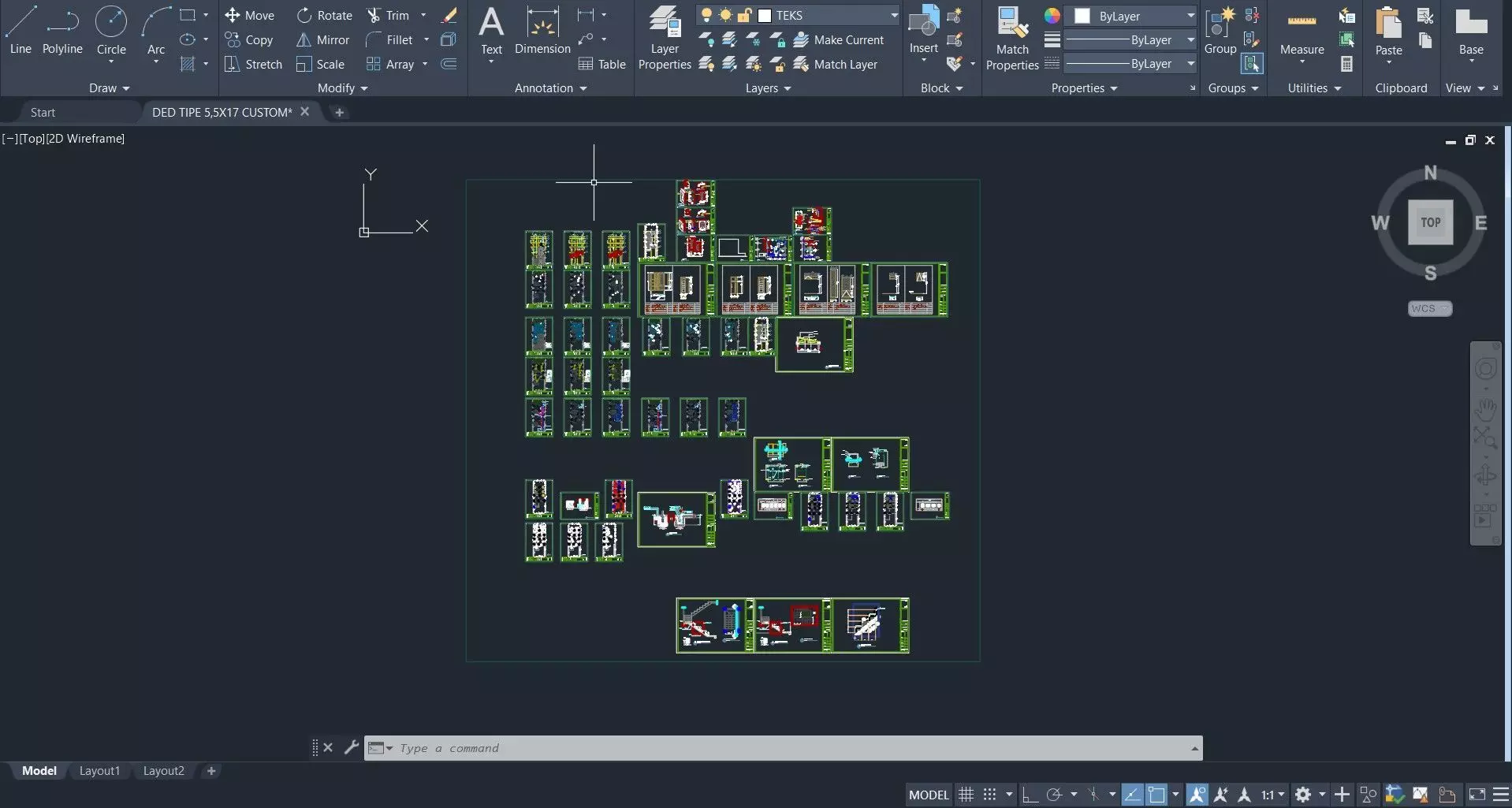Click the viewport label [Top]

32,139
